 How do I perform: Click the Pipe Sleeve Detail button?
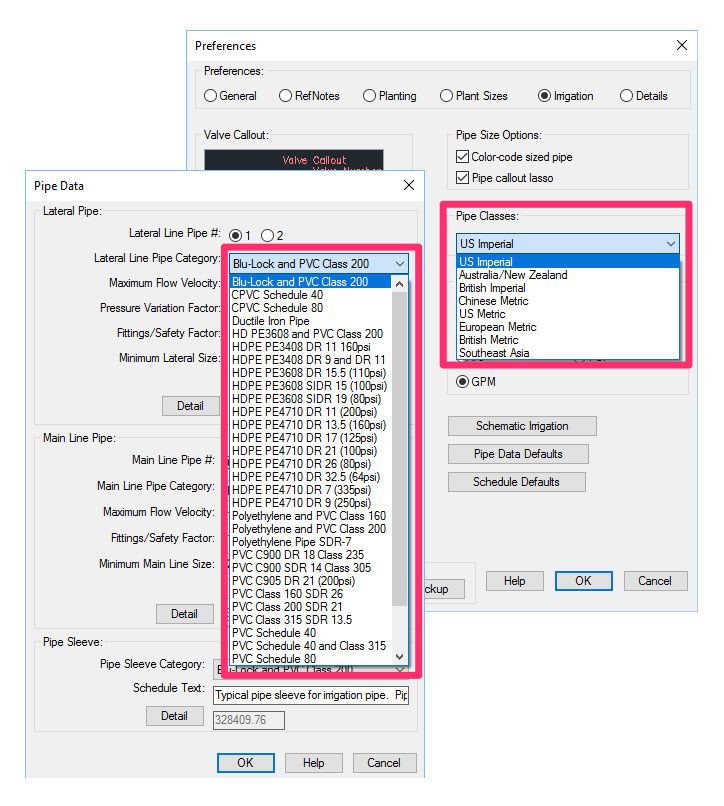click(174, 716)
